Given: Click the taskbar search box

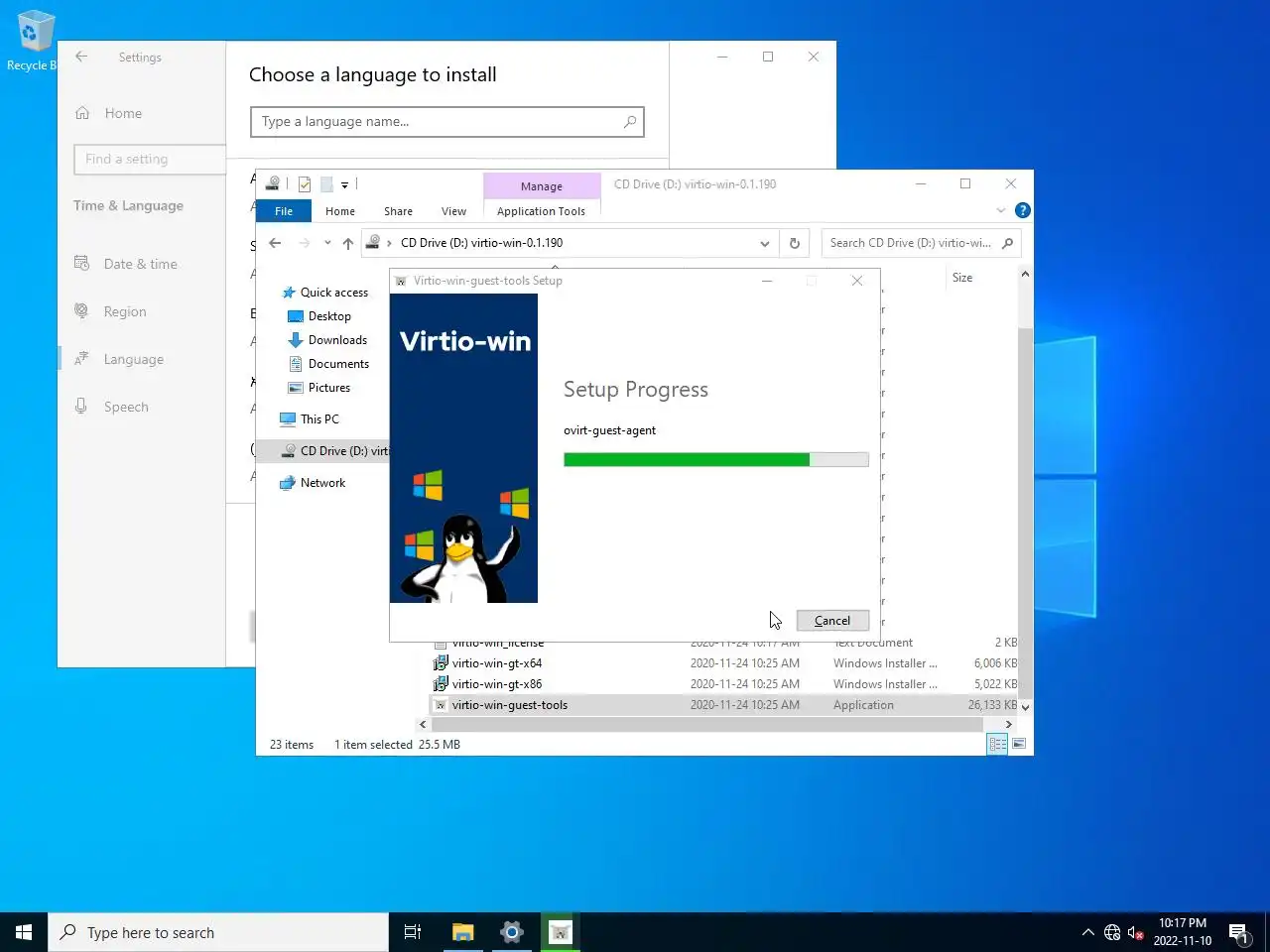Looking at the screenshot, I should point(218,932).
